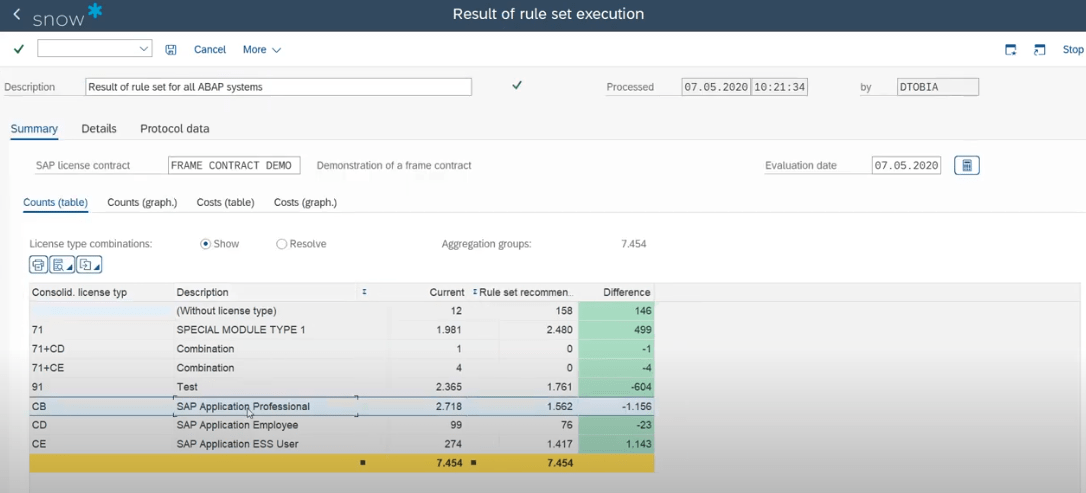Click the 499 difference cell

[x=616, y=330]
